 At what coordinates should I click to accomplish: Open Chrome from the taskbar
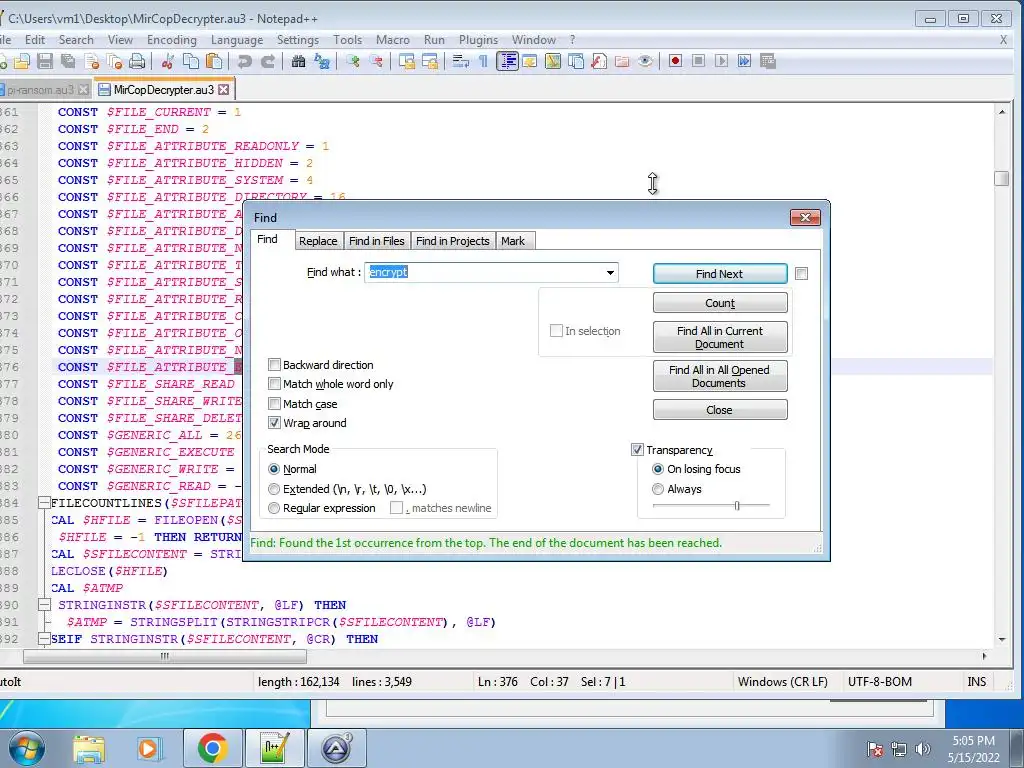click(212, 748)
